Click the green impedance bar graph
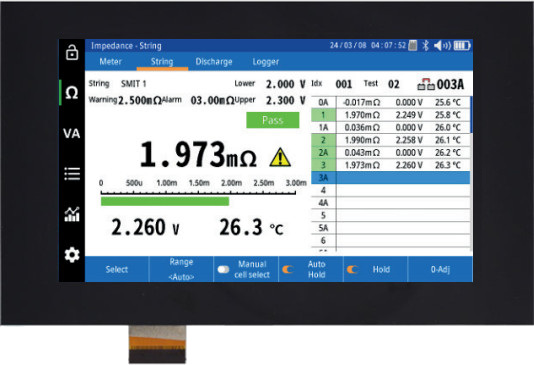 [165, 202]
